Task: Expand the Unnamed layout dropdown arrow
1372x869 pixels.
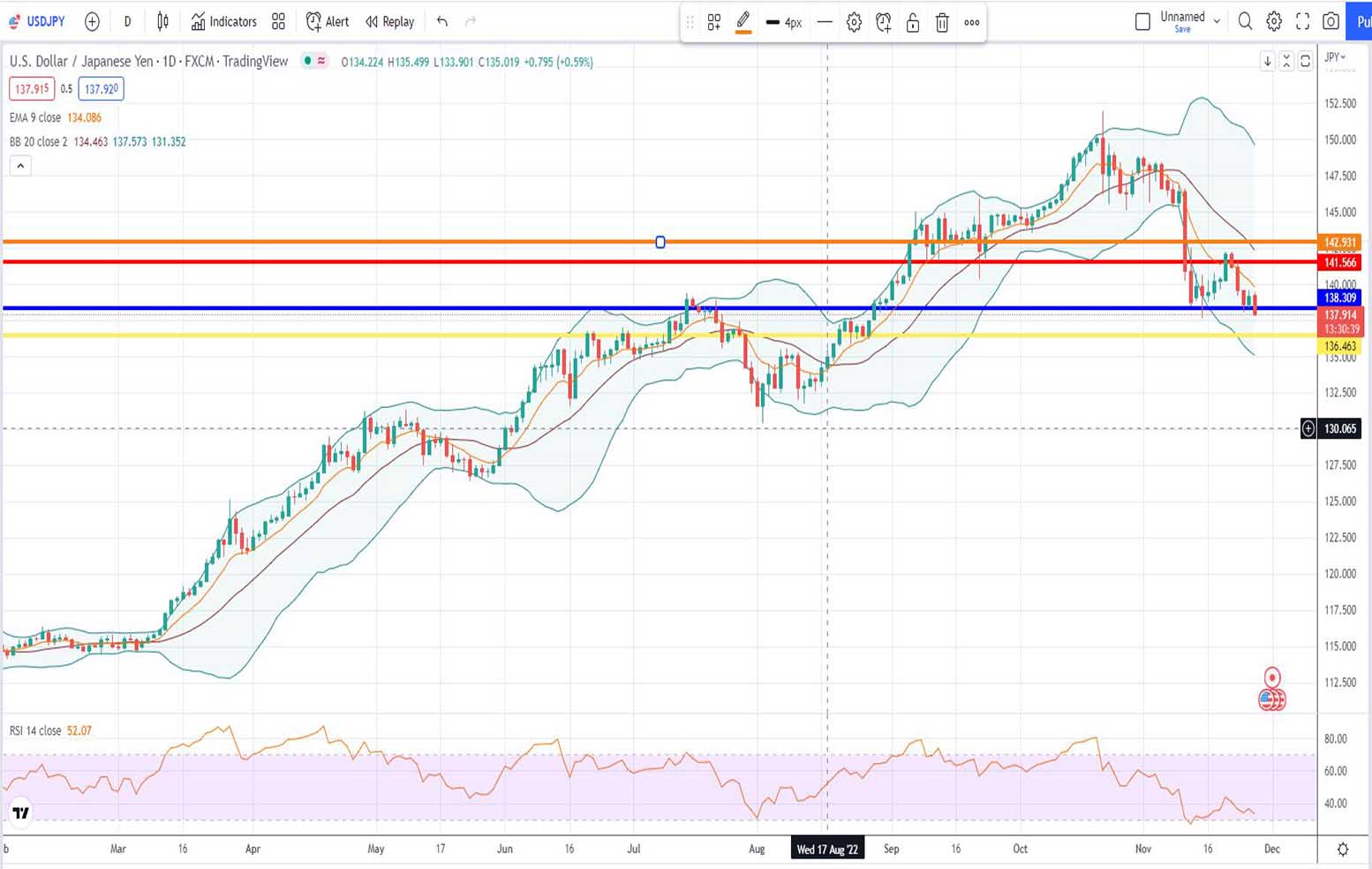Action: 1217,21
